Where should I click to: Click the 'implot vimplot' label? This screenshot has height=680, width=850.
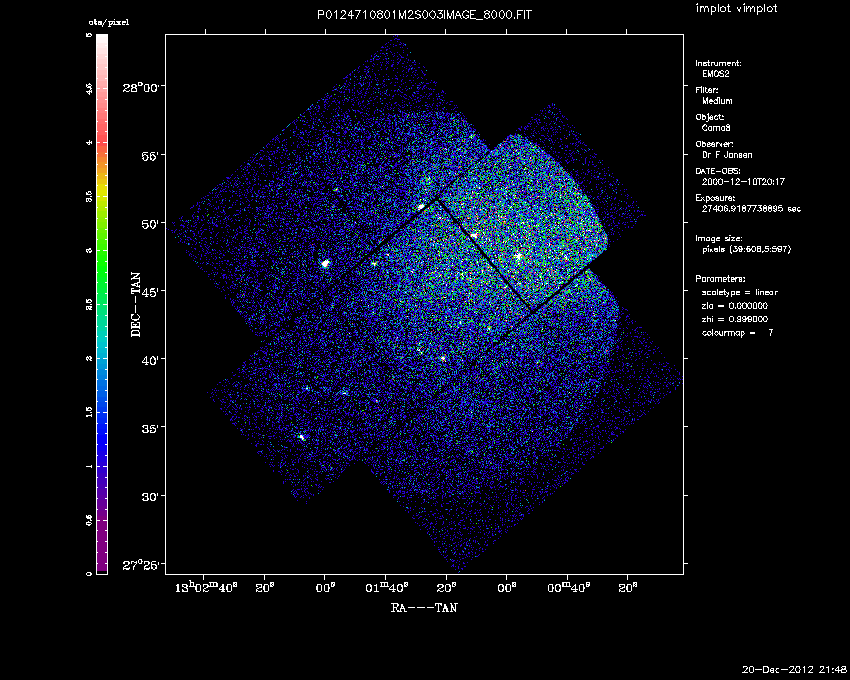tap(736, 9)
